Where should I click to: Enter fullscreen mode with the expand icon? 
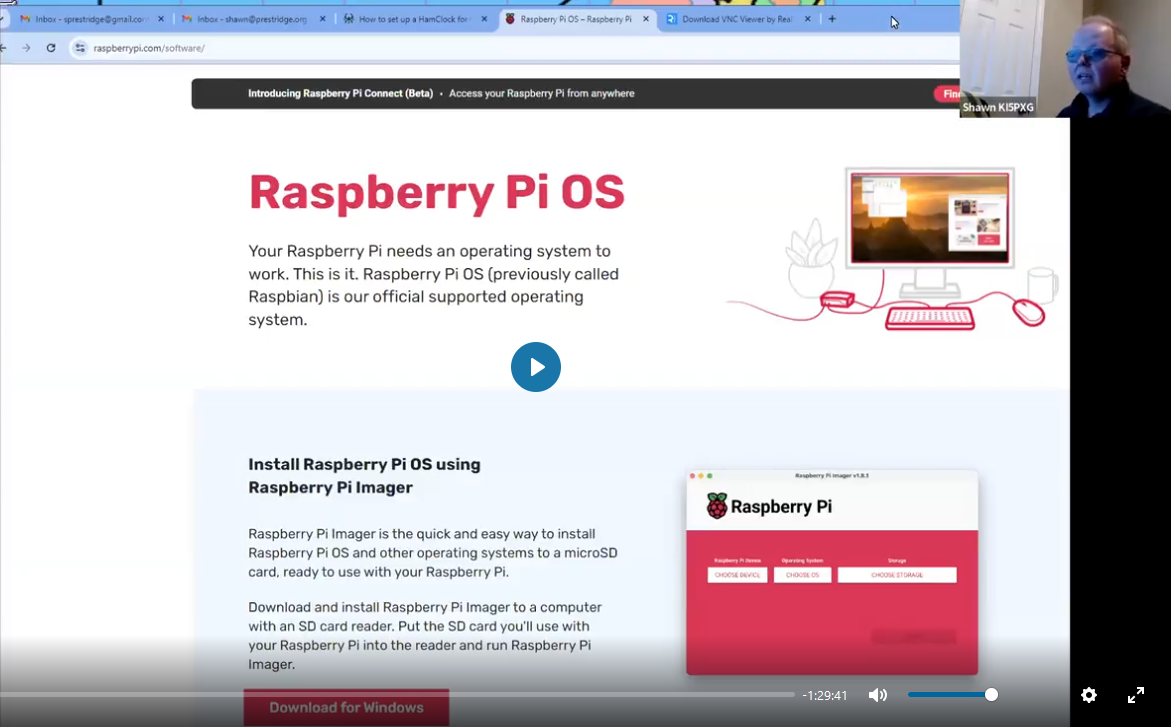pyautogui.click(x=1136, y=695)
